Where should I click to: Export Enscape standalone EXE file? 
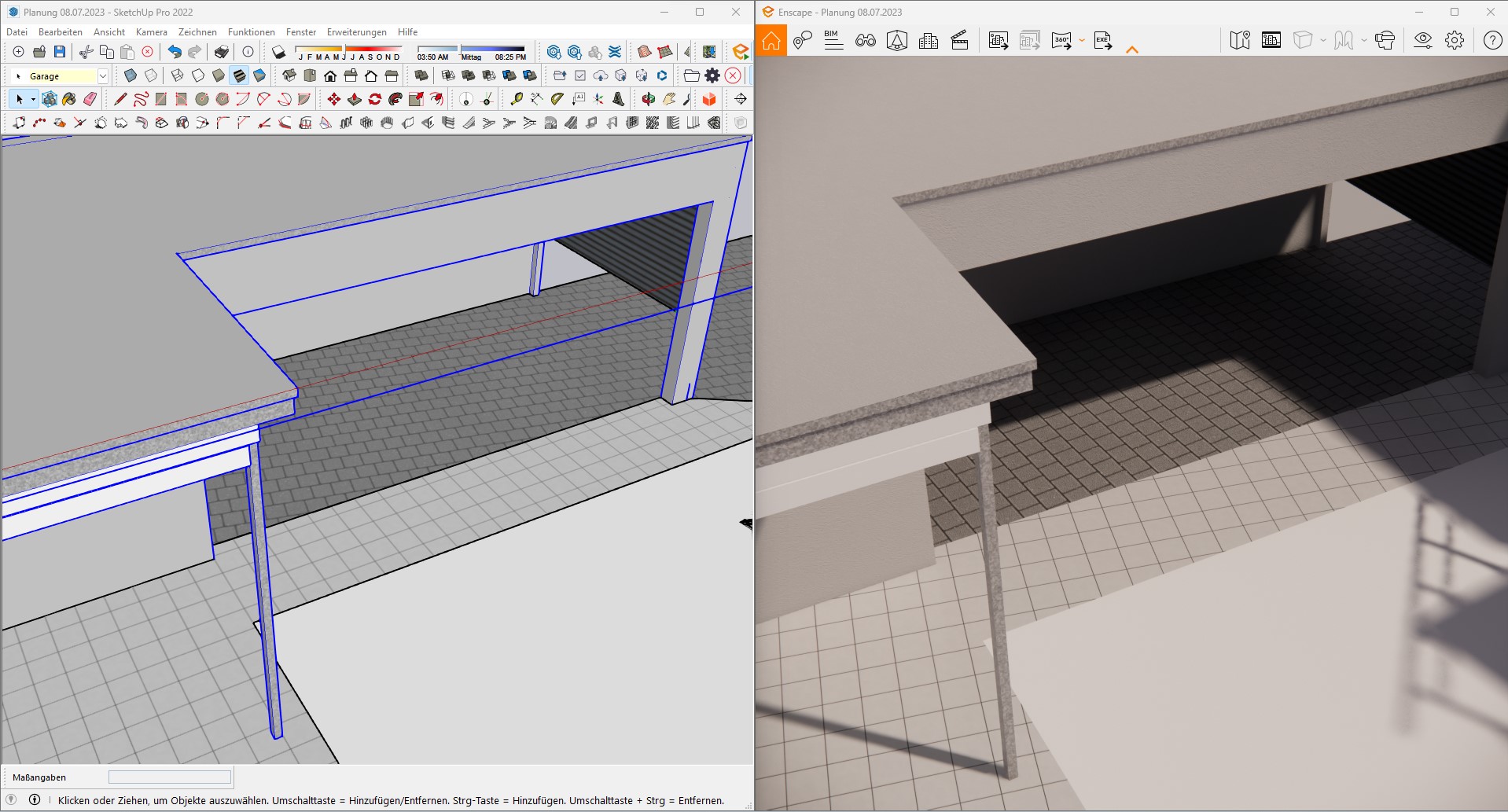[x=1102, y=40]
